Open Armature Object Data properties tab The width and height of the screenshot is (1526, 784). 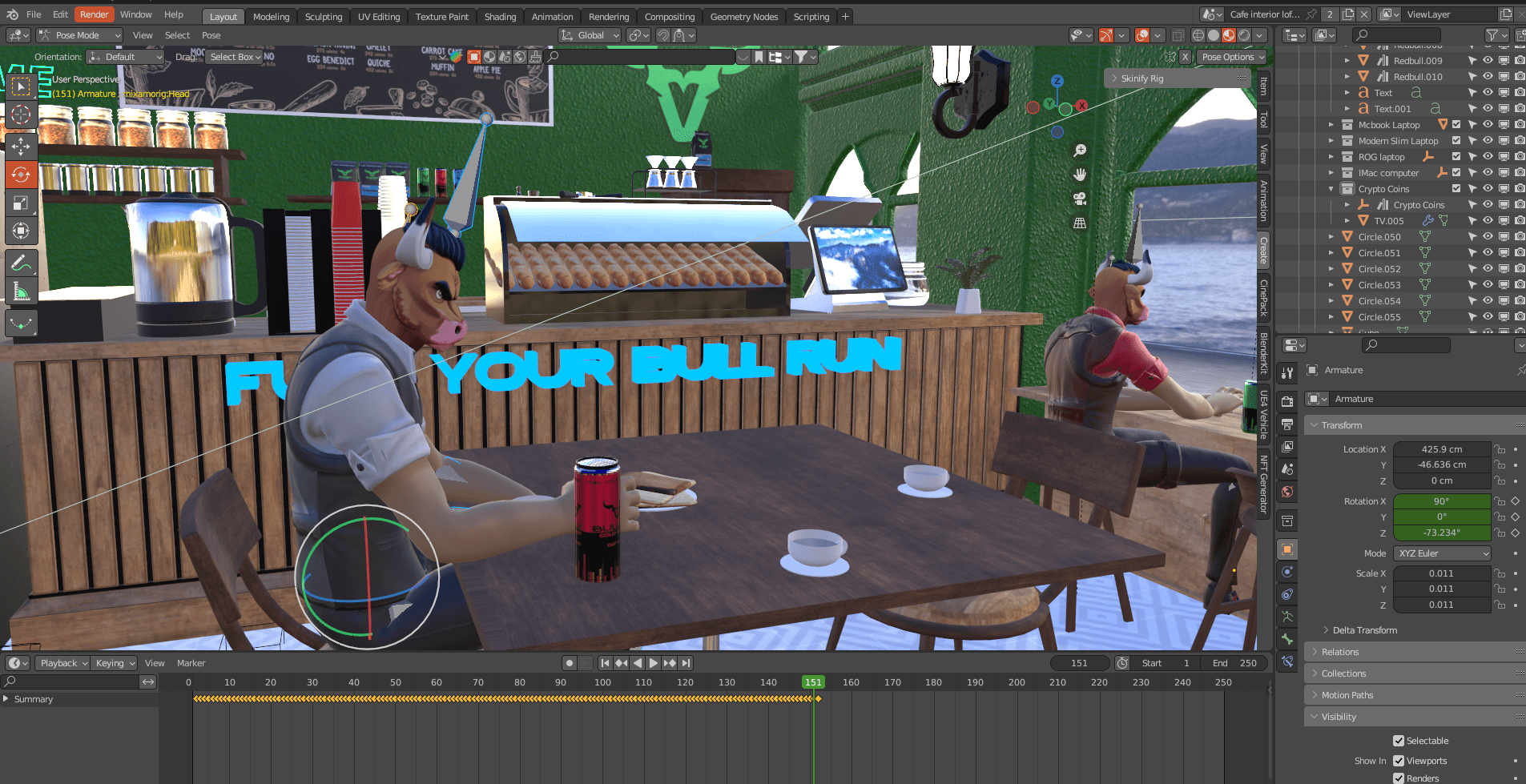[1287, 617]
